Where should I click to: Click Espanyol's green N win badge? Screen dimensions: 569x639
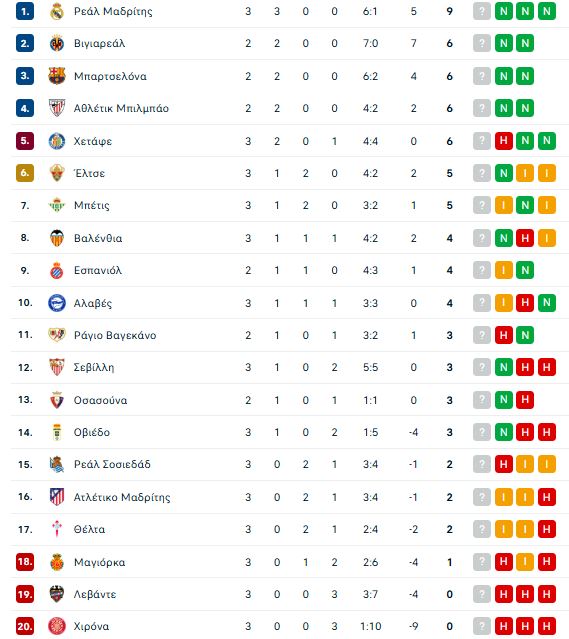525,270
